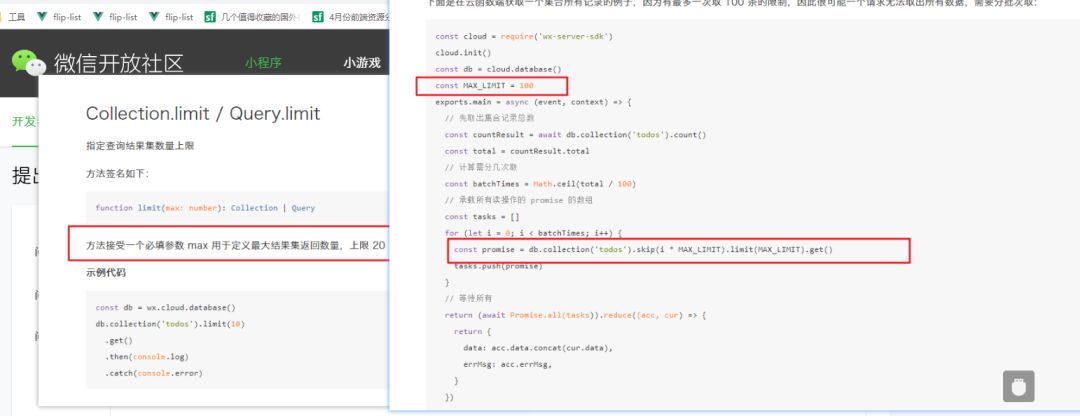Screen dimensions: 1080x416
Task: Click the sentence 方法接受一个必填参数 max
Action: [235, 245]
